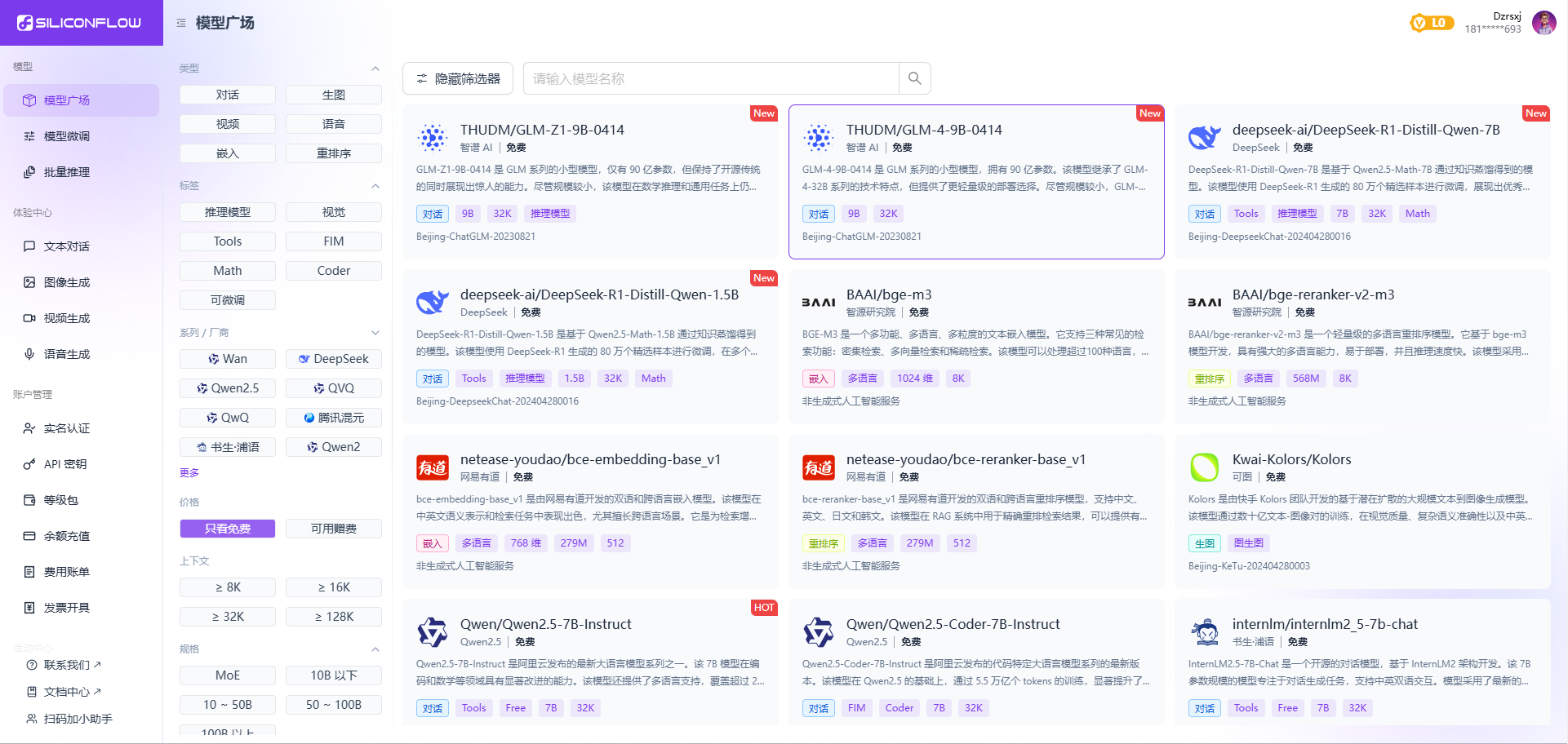Toggle the 只看免费 price filter
This screenshot has width=1568, height=744.
[x=228, y=529]
